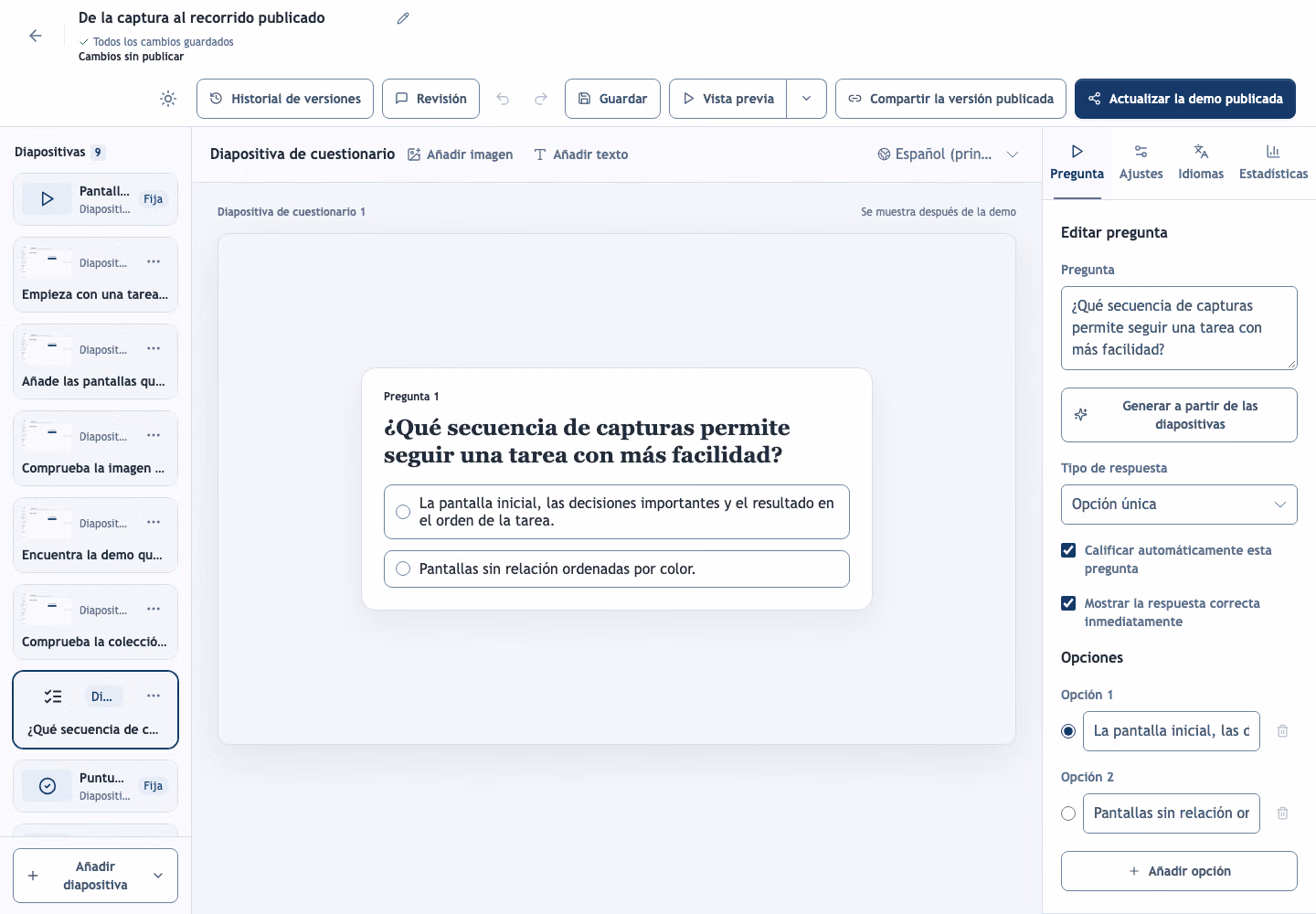Click the Pregunta text area
The width and height of the screenshot is (1316, 914).
[1179, 328]
